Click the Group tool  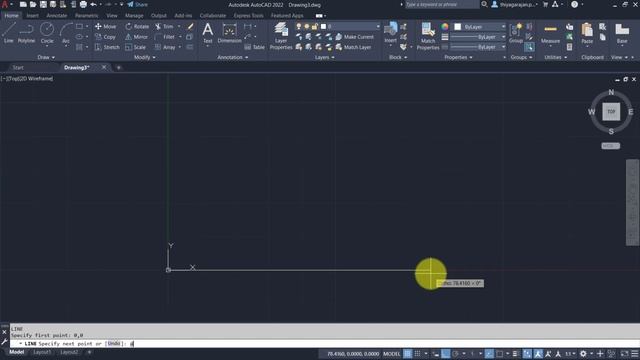pos(516,33)
